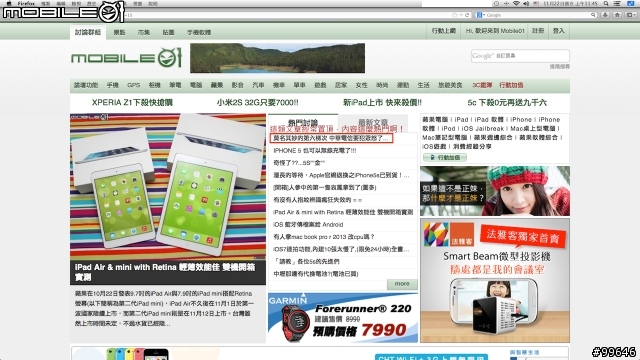Viewport: 640px width, 360px height.
Task: Open the 小米2S 32G只要7000 promo link
Action: tap(258, 102)
